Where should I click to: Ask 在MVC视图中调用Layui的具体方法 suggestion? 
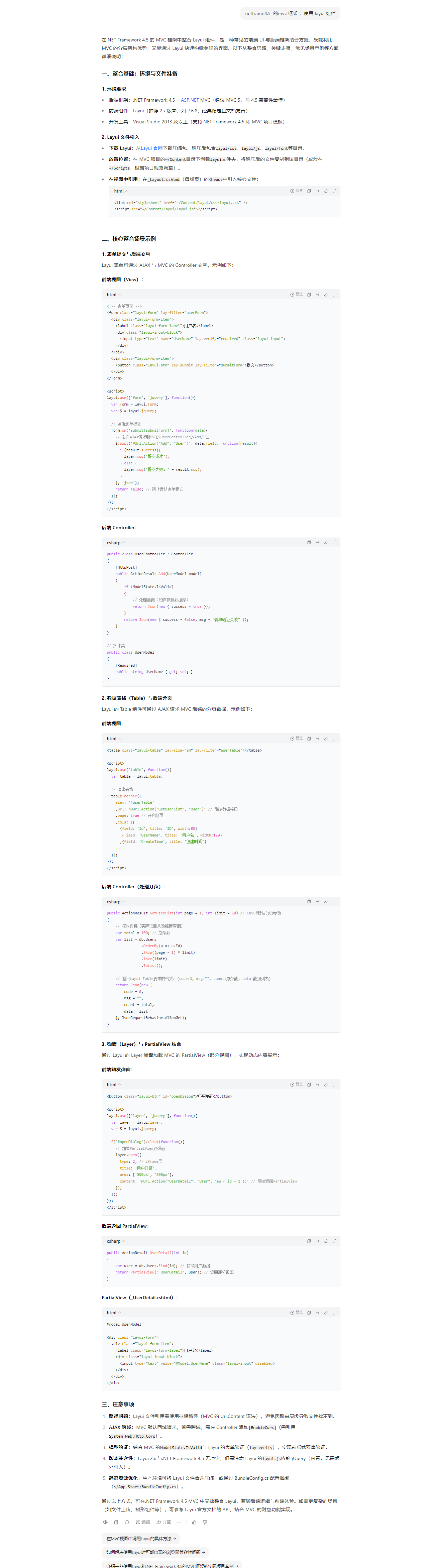(141, 1538)
